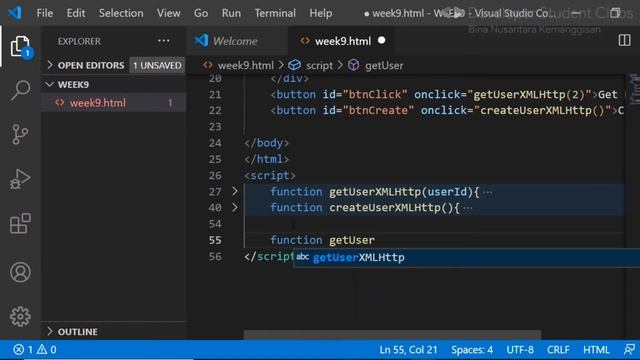Unfold createUserXMLHttp function at line 40
640x360 pixels.
(235, 207)
